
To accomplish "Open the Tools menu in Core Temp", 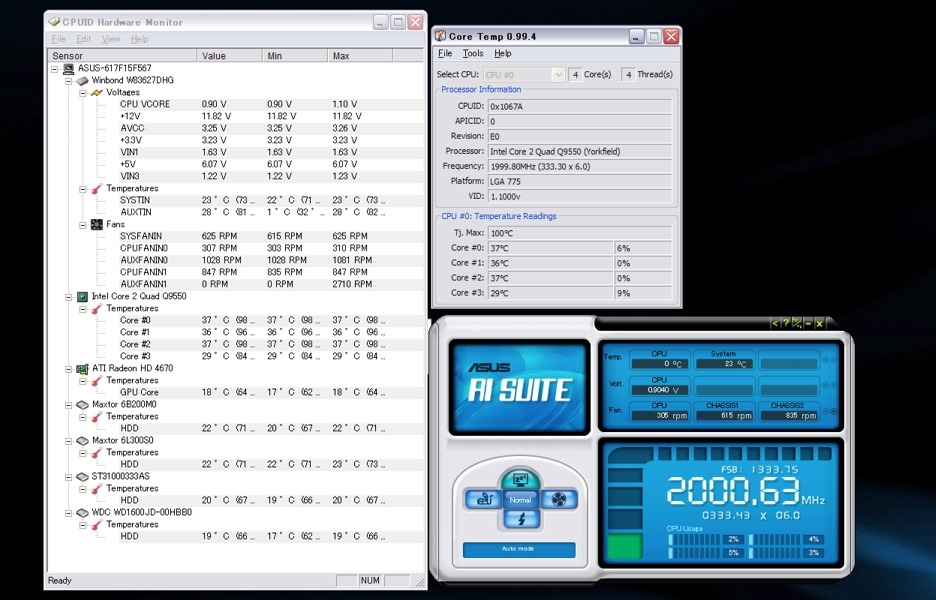I will pos(473,53).
